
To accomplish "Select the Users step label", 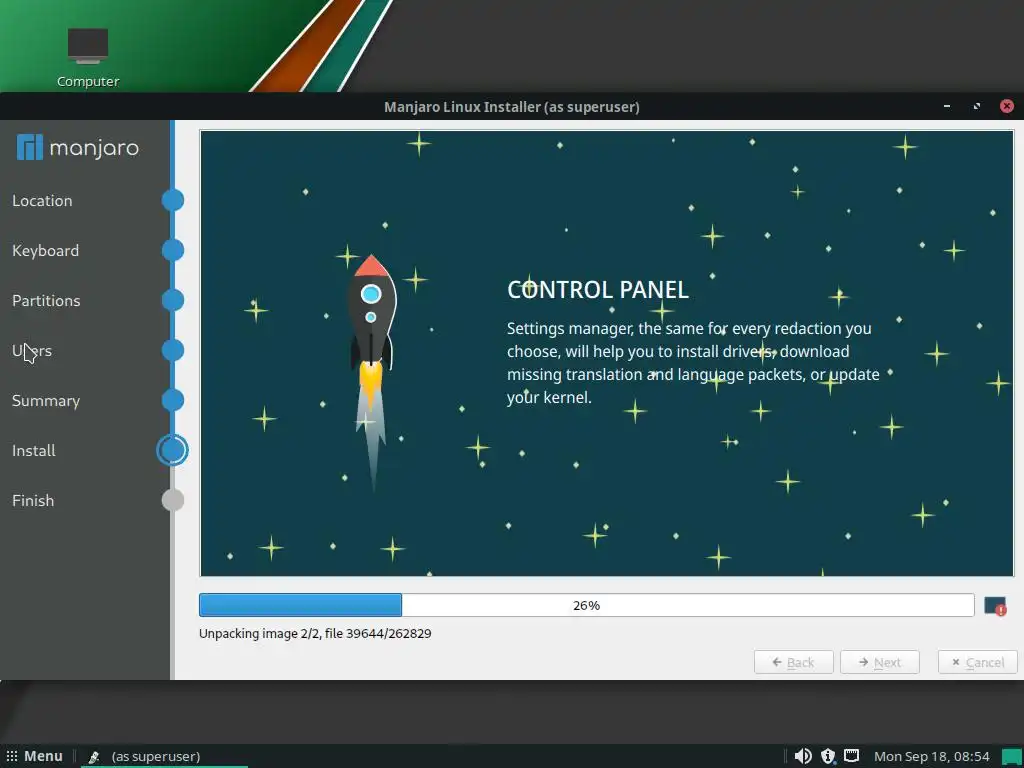I will click(x=31, y=351).
